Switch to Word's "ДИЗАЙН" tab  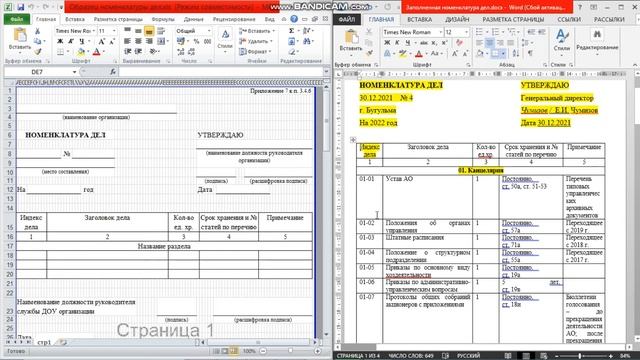coord(457,20)
